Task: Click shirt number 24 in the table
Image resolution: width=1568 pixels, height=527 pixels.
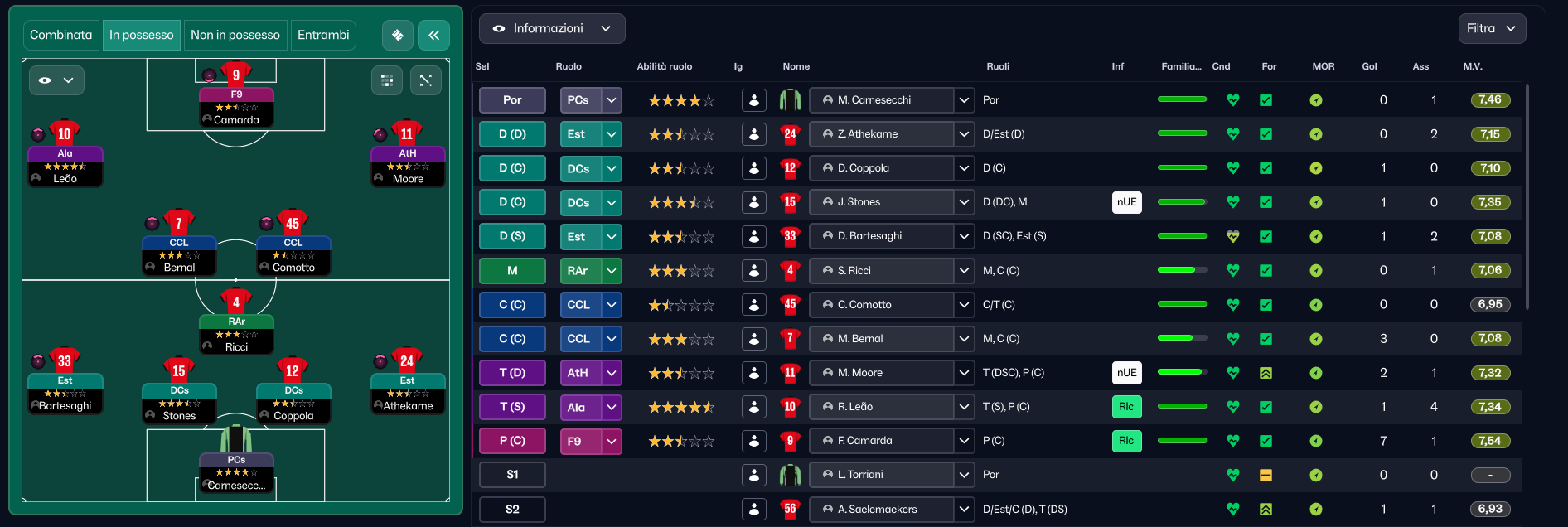Action: point(790,134)
